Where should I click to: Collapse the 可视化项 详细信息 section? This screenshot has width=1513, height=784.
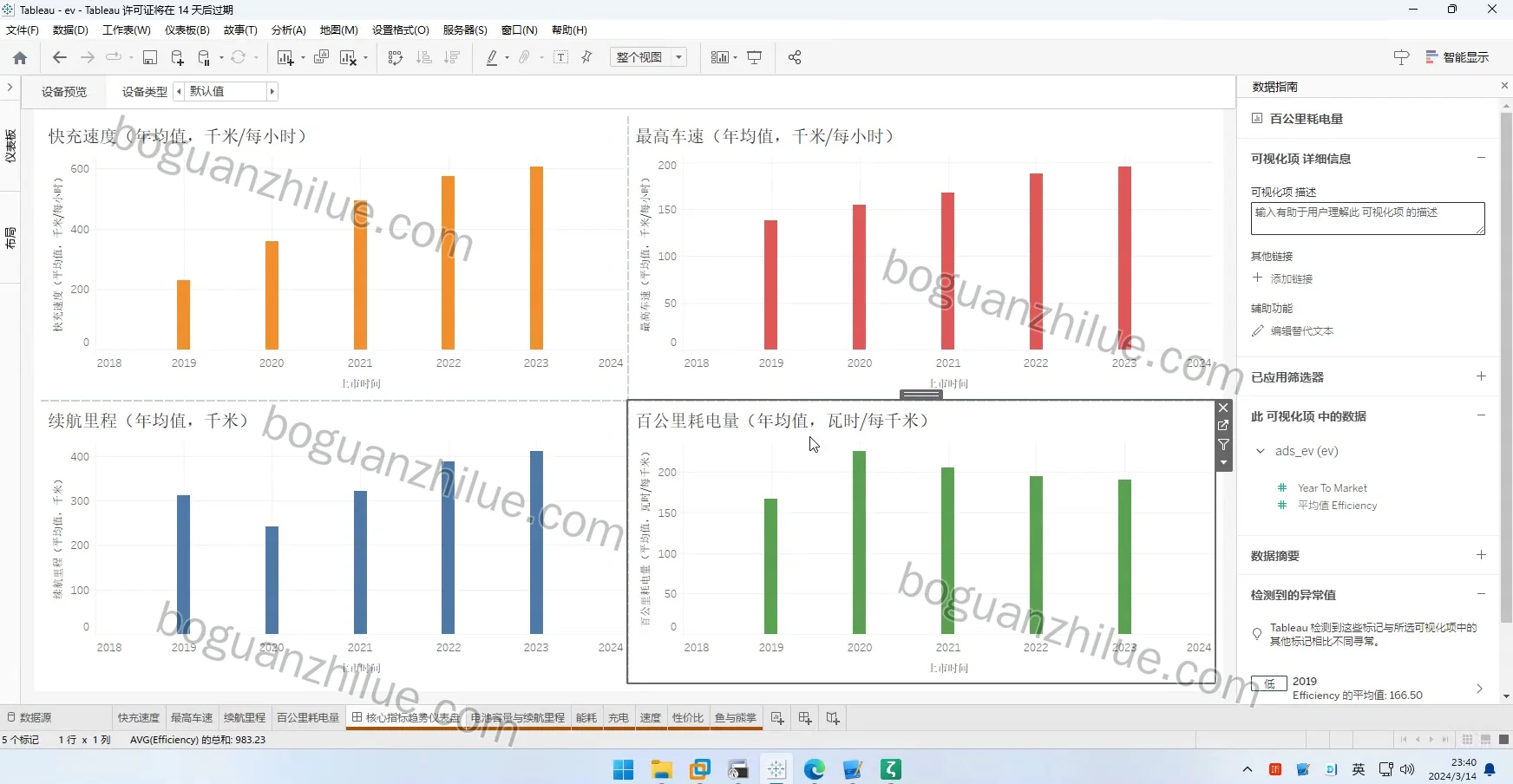[x=1481, y=158]
